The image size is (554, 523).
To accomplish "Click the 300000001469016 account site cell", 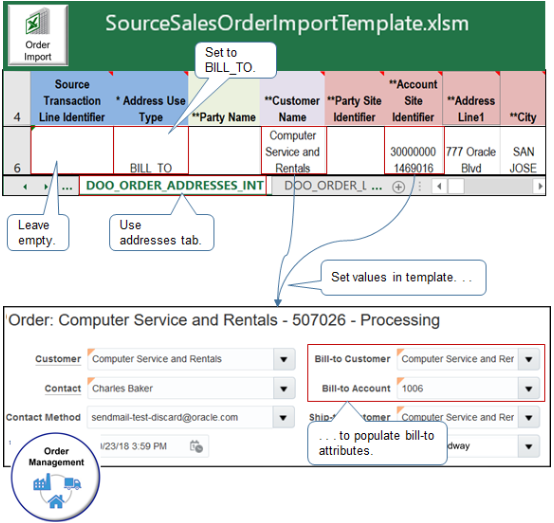I will coord(414,150).
